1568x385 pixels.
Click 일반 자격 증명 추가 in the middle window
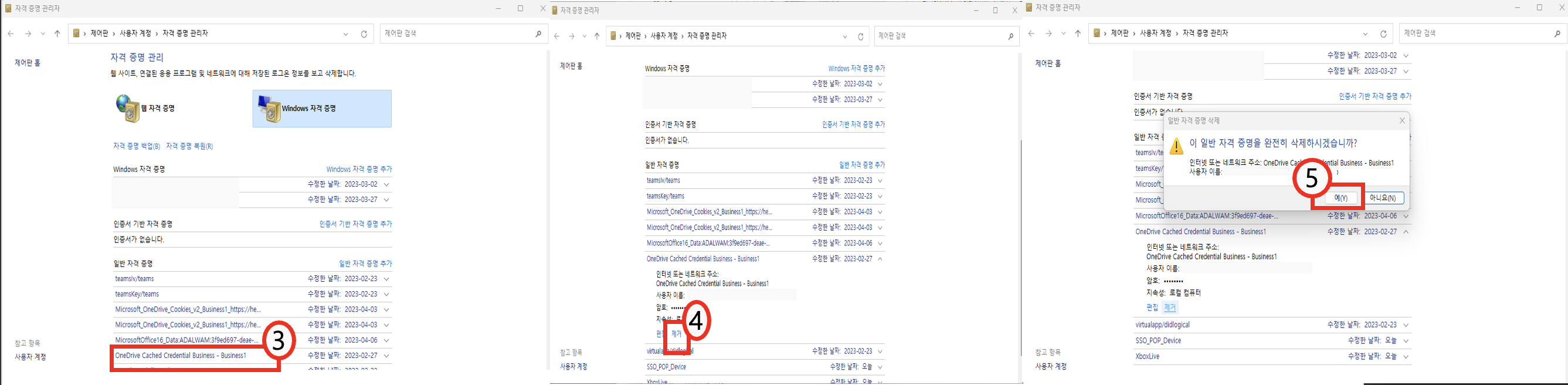pyautogui.click(x=862, y=165)
